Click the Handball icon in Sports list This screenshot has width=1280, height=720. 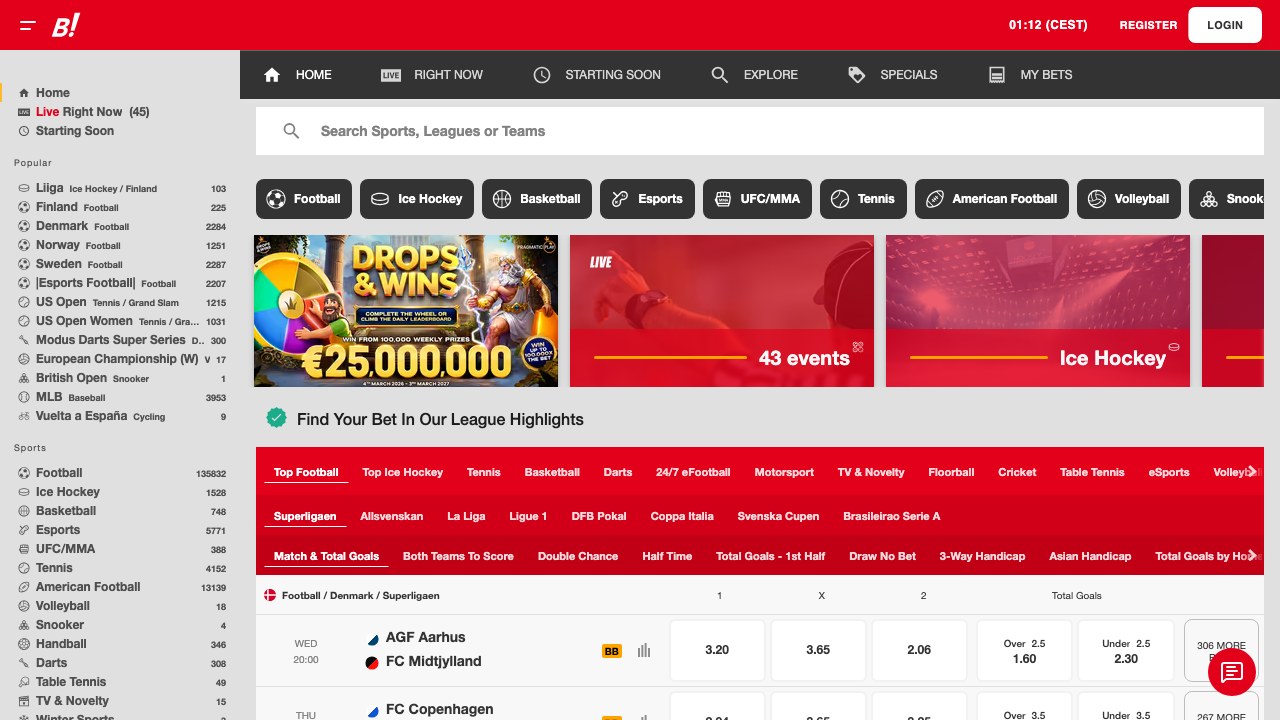[x=24, y=644]
